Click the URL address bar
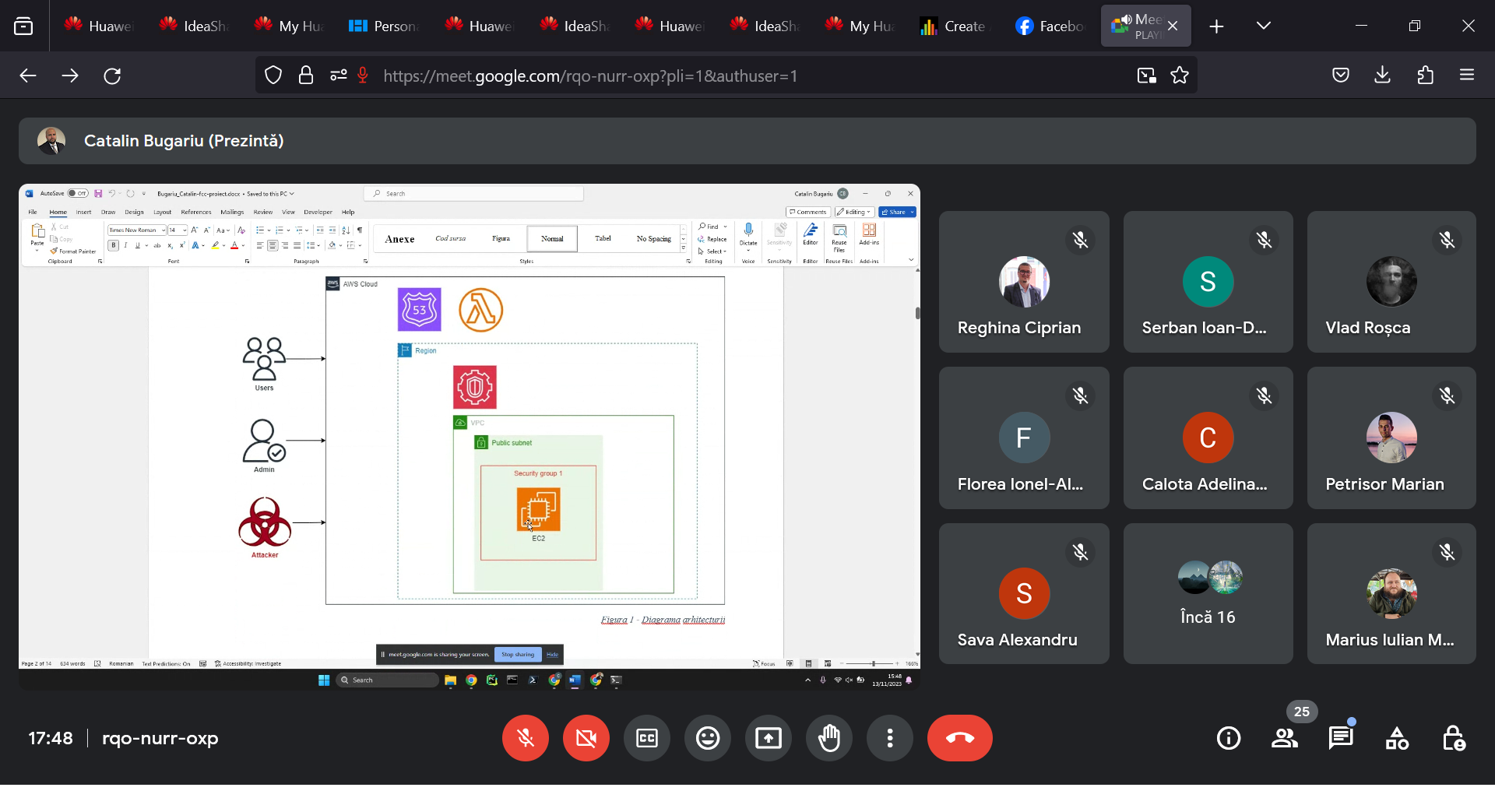The height and width of the screenshot is (812, 1495). pyautogui.click(x=701, y=76)
